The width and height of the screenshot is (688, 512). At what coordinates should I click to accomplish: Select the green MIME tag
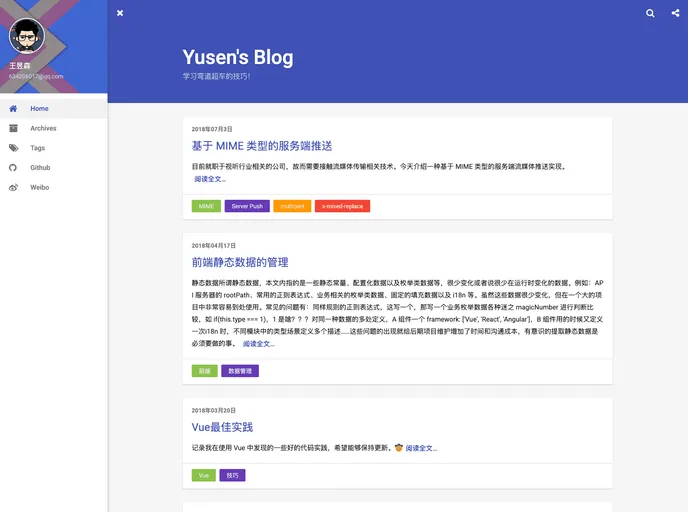[x=206, y=206]
